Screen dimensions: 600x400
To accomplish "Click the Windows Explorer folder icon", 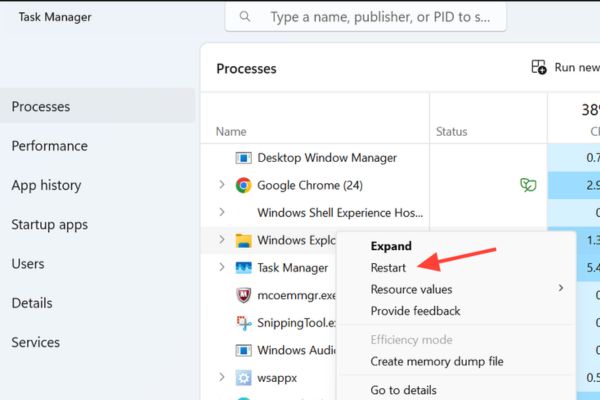I will [243, 241].
